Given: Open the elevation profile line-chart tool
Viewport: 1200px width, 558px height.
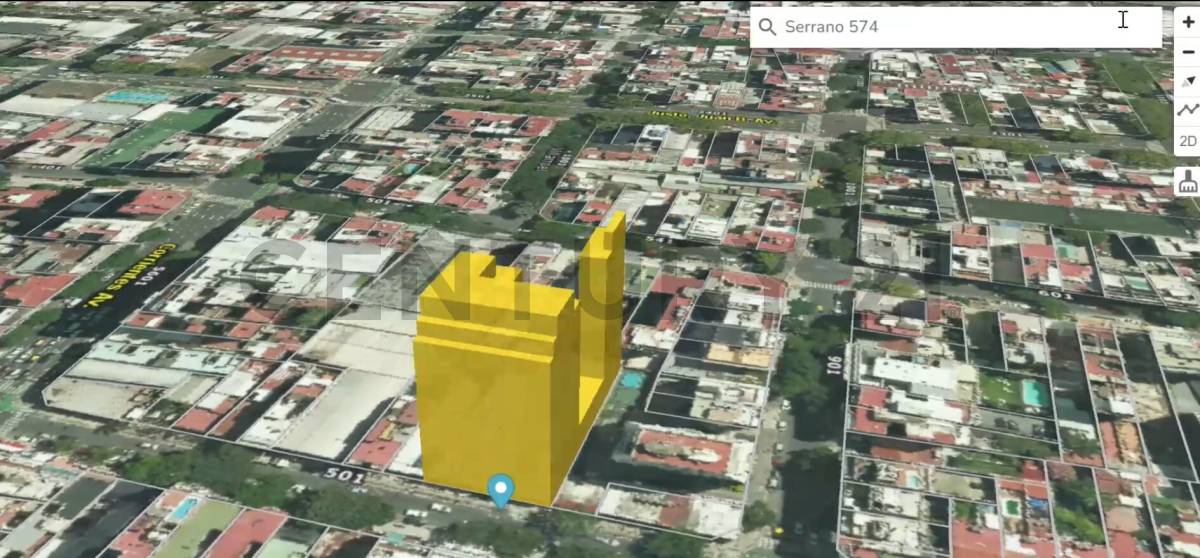Looking at the screenshot, I should coord(1187,110).
